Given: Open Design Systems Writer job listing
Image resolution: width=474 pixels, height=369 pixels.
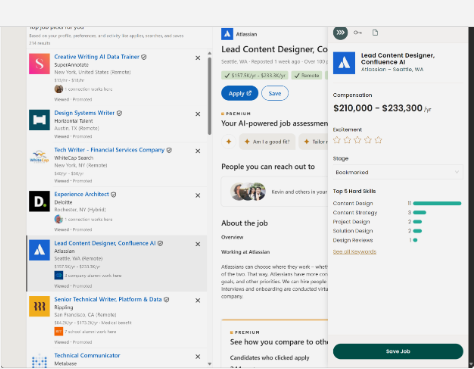Looking at the screenshot, I should click(x=84, y=113).
